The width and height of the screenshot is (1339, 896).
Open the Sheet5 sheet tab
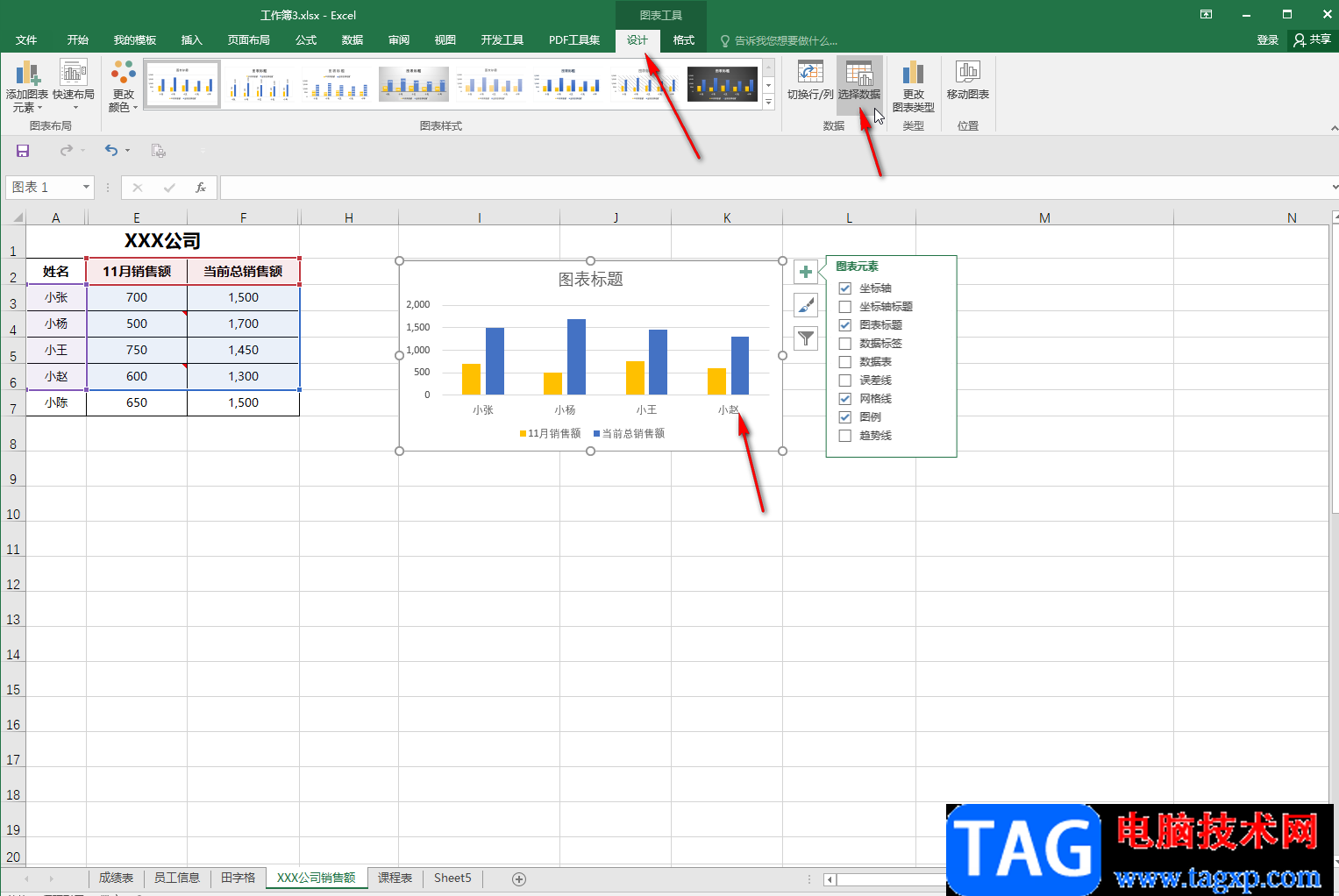(452, 878)
